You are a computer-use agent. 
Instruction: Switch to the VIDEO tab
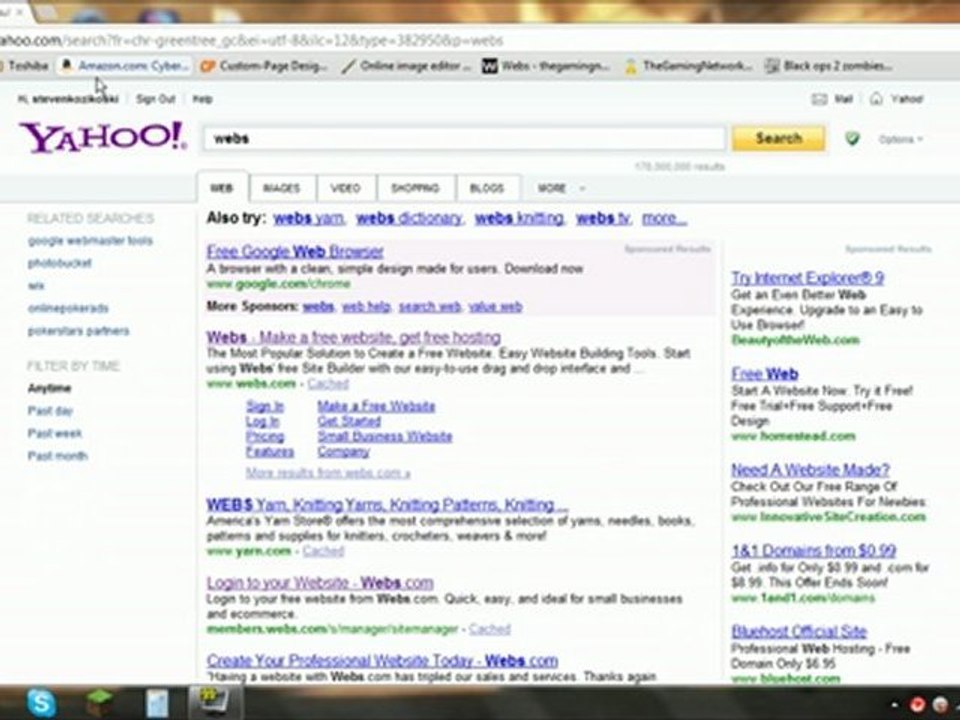[346, 188]
